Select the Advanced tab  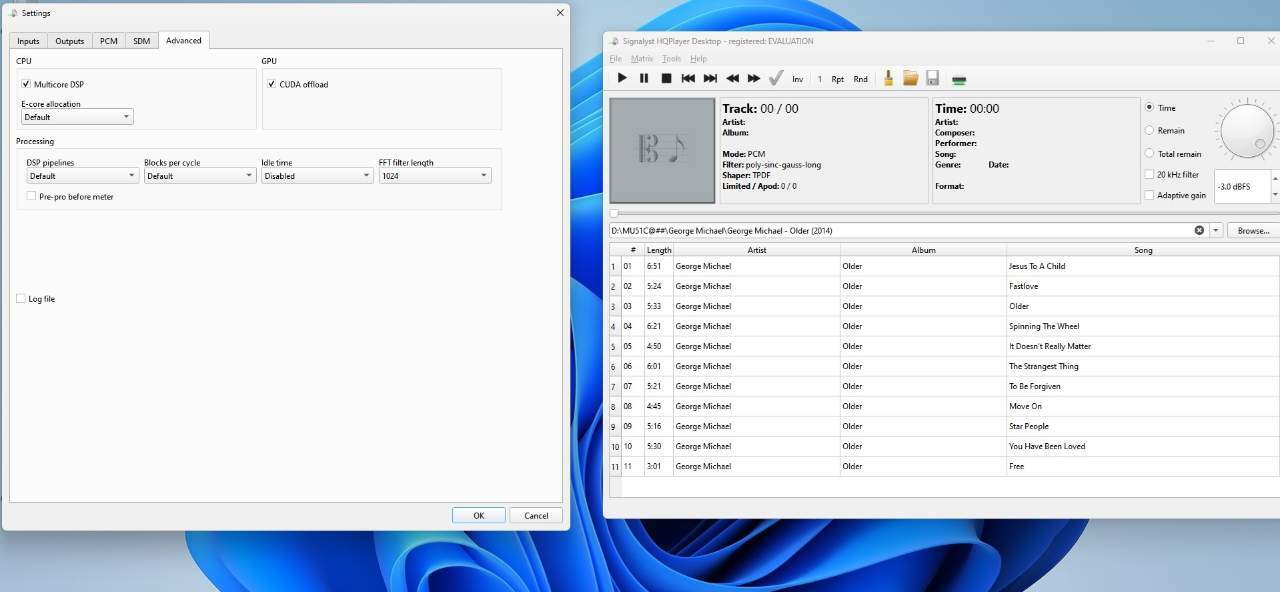[184, 40]
